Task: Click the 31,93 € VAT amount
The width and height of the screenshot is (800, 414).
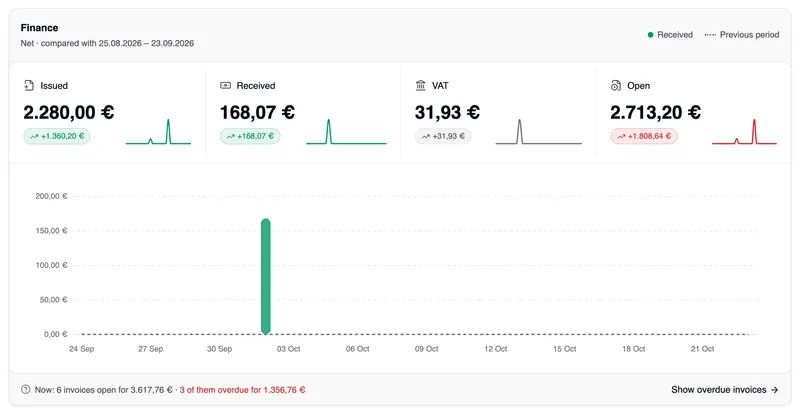Action: 447,112
